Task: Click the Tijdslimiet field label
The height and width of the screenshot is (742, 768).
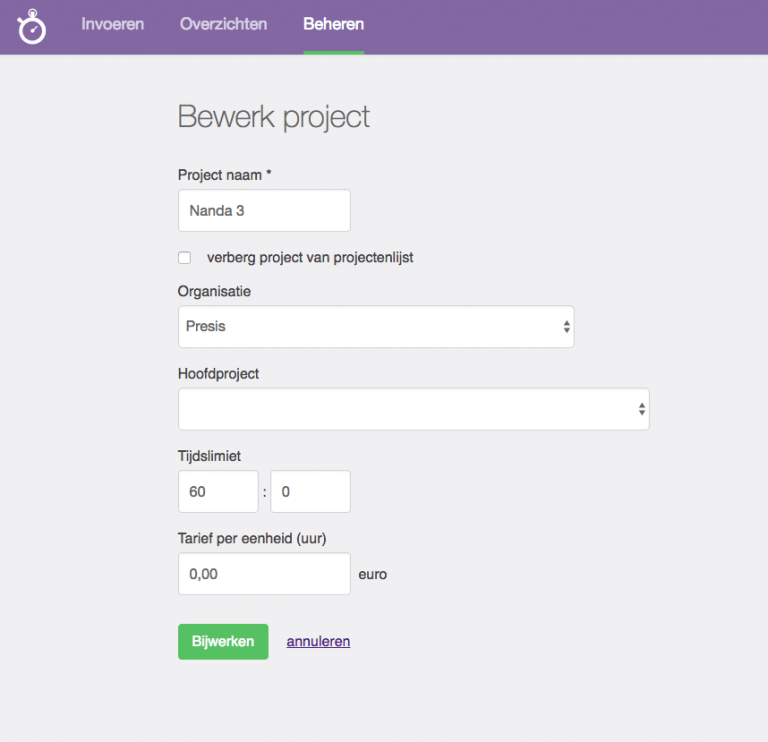Action: (x=210, y=456)
